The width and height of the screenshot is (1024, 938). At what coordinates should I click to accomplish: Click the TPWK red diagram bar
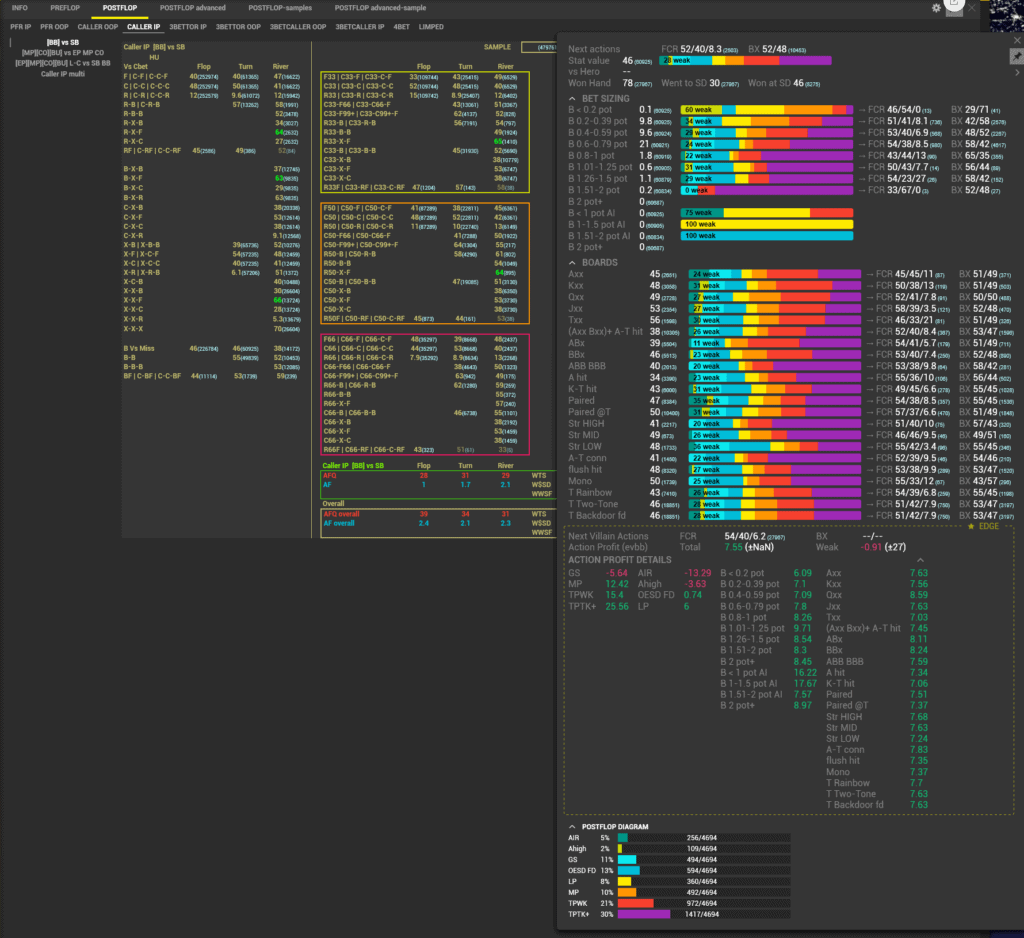(x=635, y=903)
